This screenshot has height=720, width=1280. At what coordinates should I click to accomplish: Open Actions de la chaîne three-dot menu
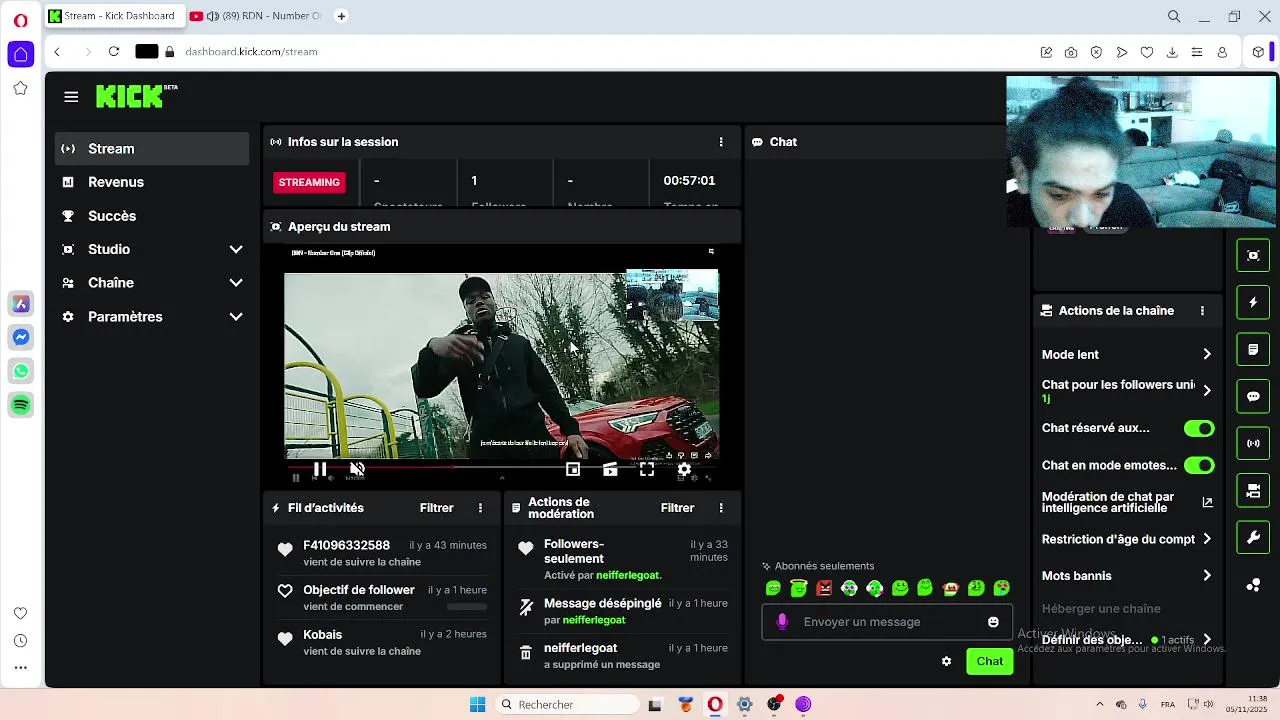pos(1202,311)
